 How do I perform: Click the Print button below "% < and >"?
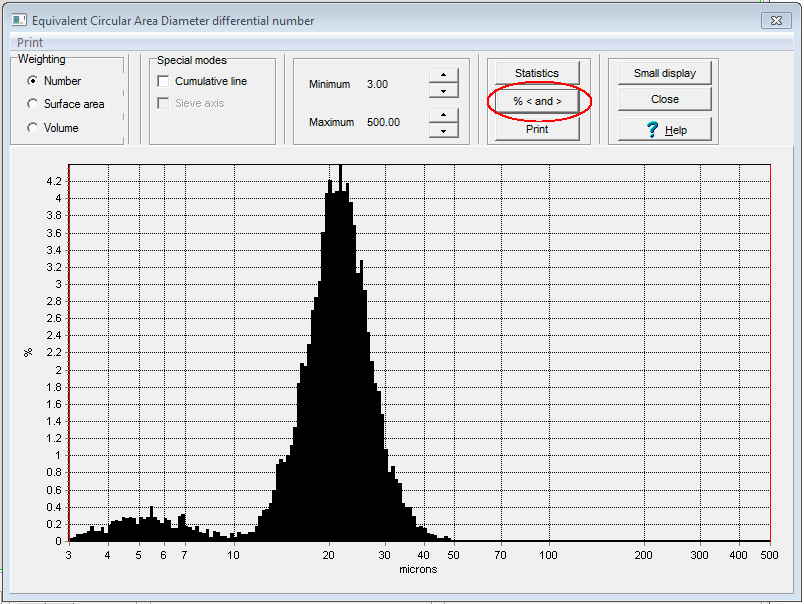[x=537, y=129]
